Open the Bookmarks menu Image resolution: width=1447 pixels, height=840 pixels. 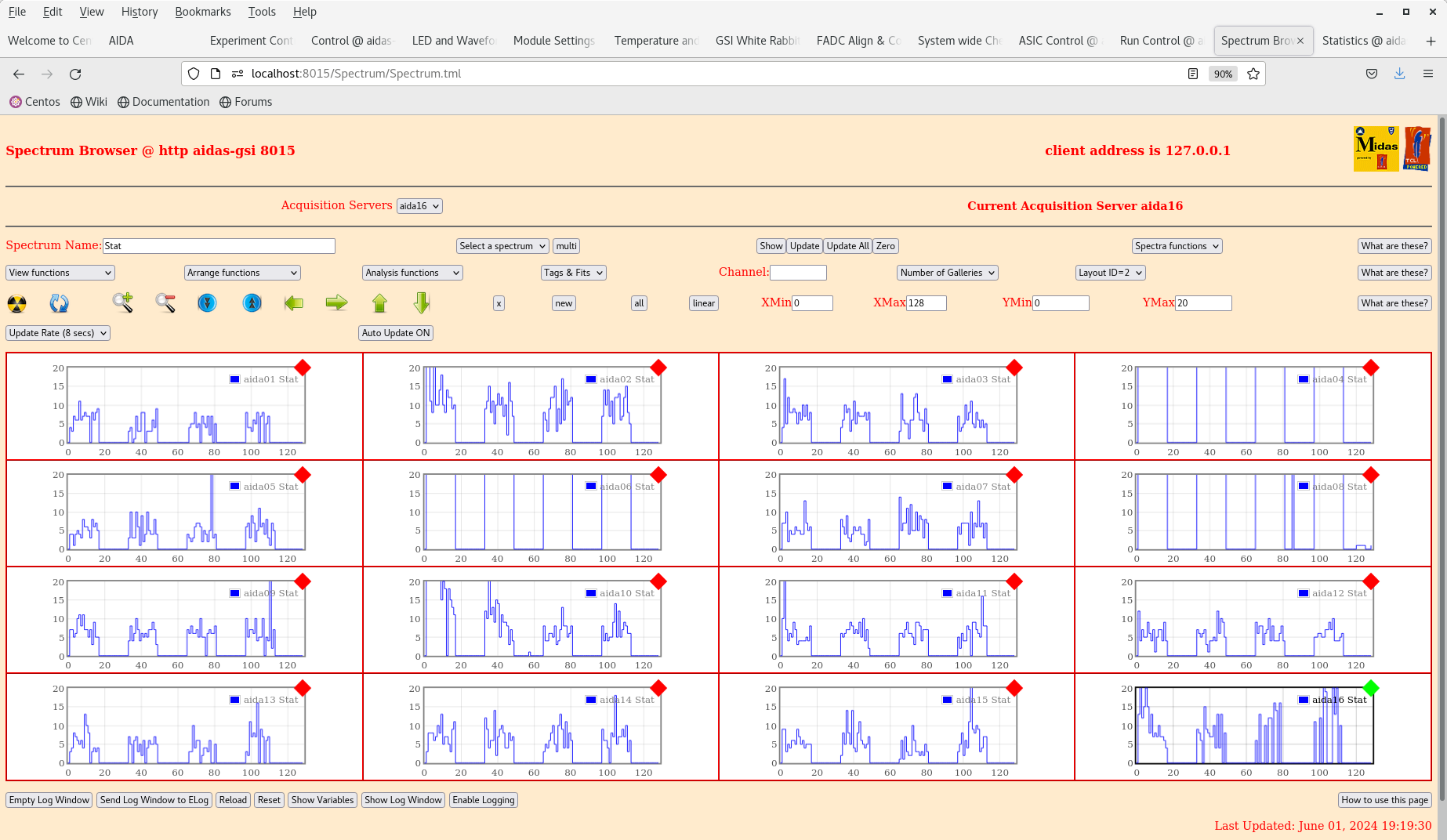coord(202,12)
